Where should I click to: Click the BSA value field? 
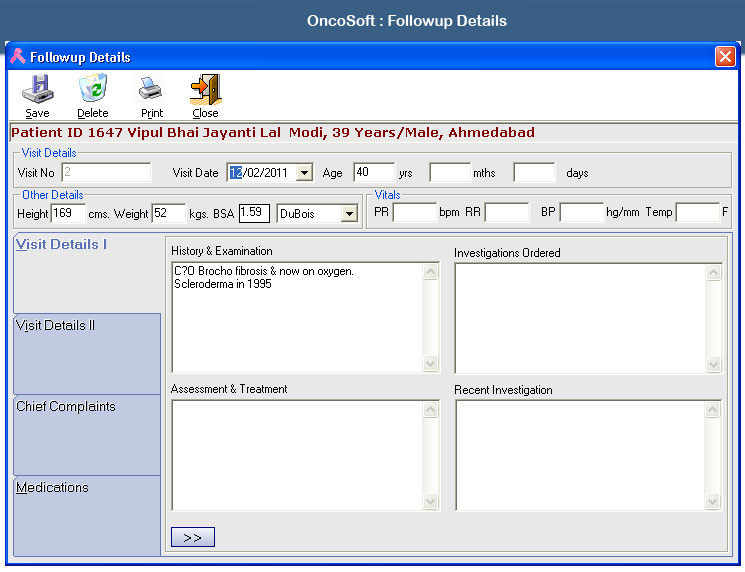pyautogui.click(x=254, y=213)
